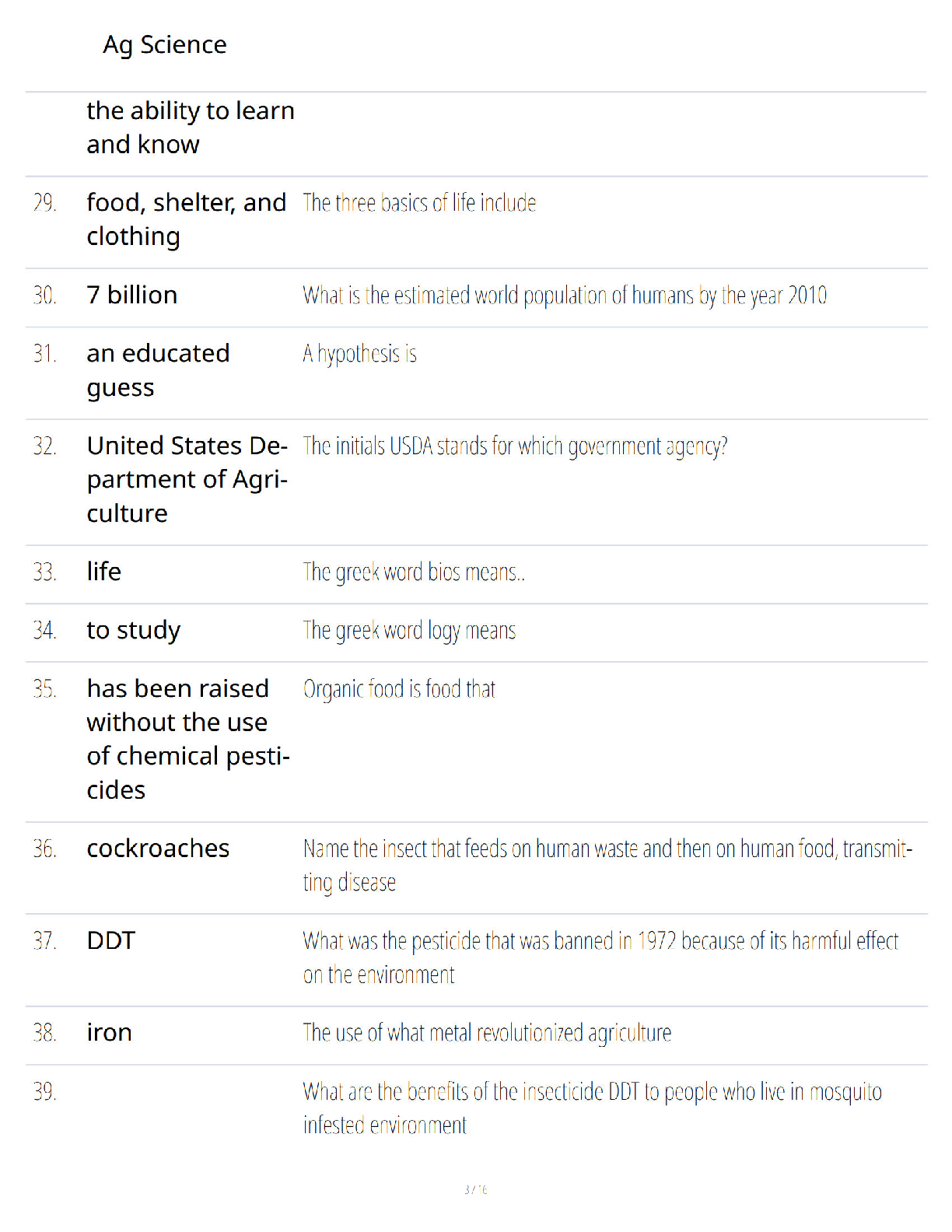Select item number 39 question text
Image resolution: width=952 pixels, height=1232 pixels.
click(593, 1108)
